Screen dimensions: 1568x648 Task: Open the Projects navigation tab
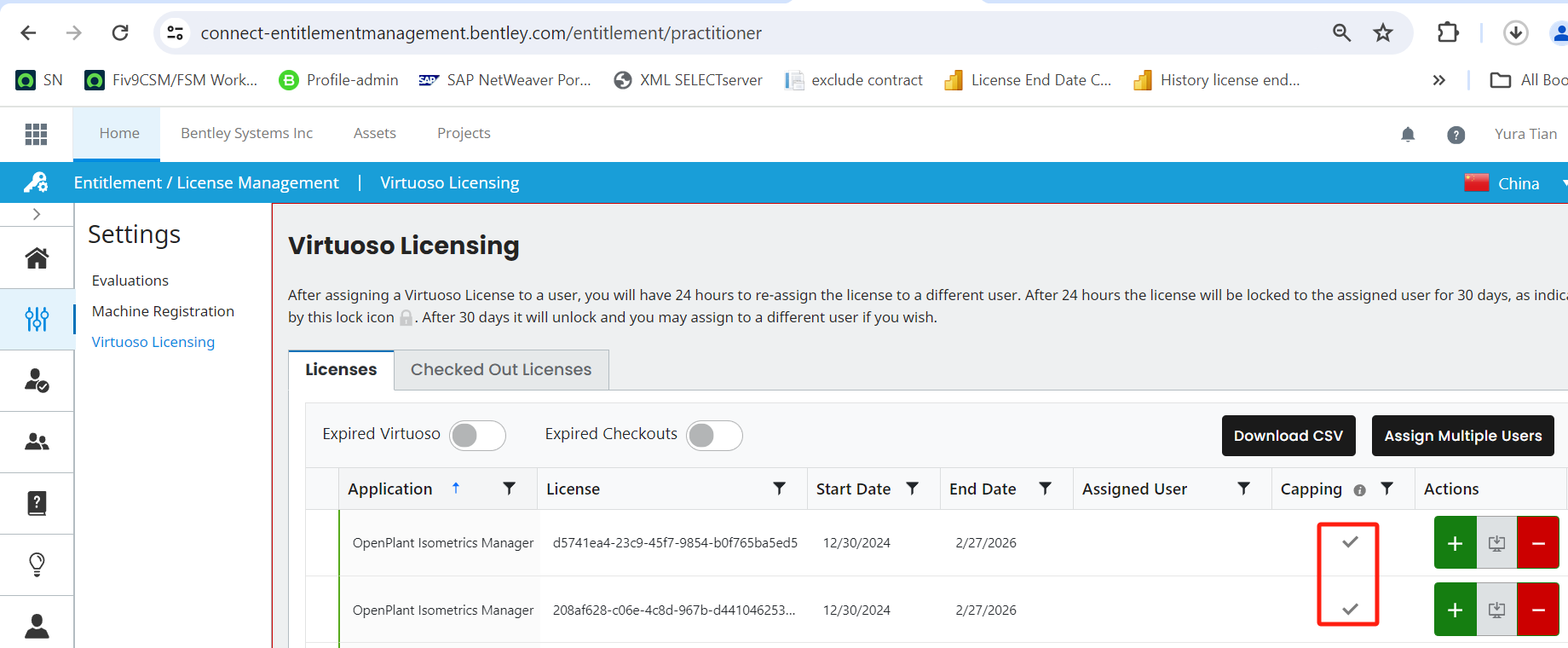pos(464,133)
